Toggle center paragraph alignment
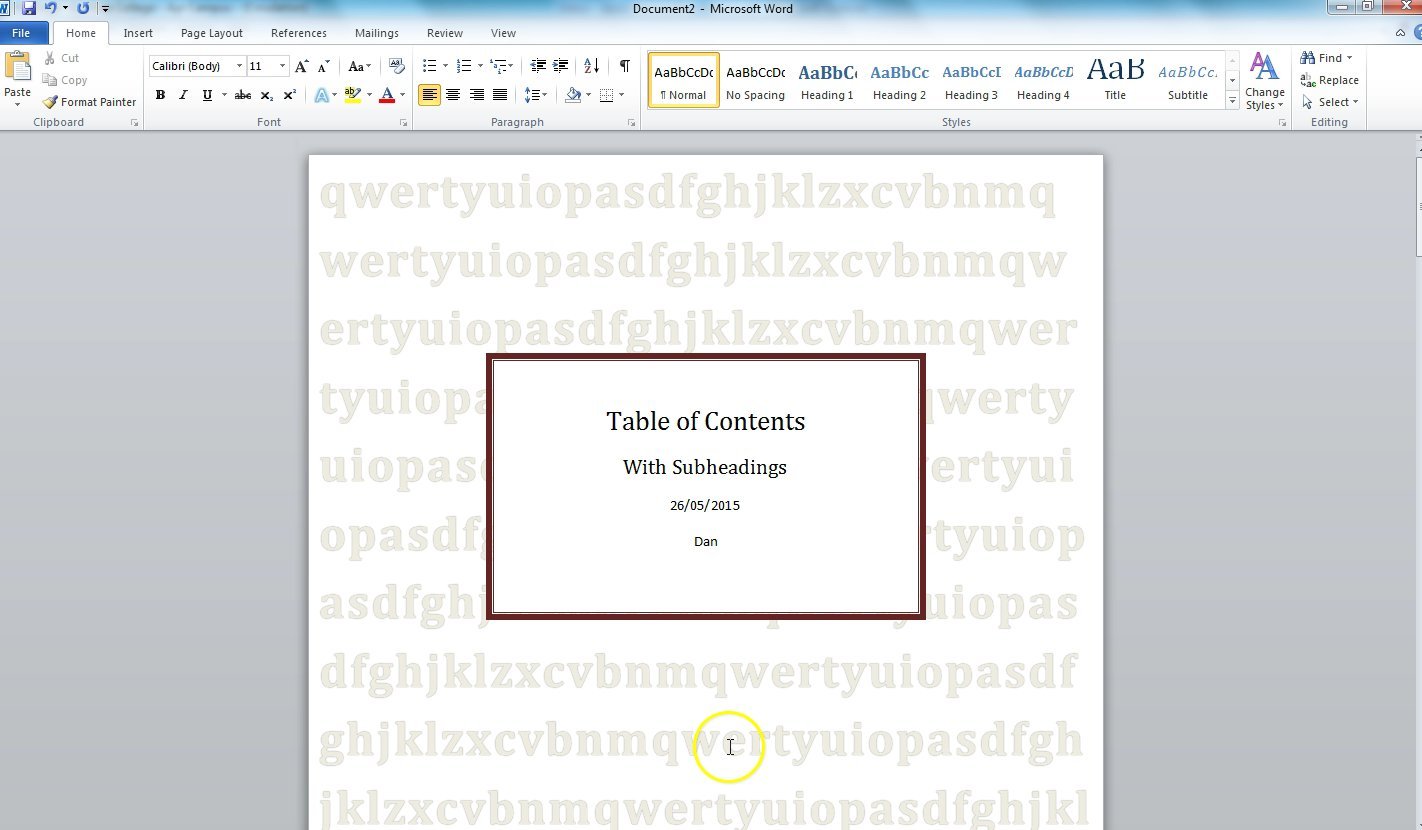Image resolution: width=1422 pixels, height=830 pixels. (x=453, y=95)
